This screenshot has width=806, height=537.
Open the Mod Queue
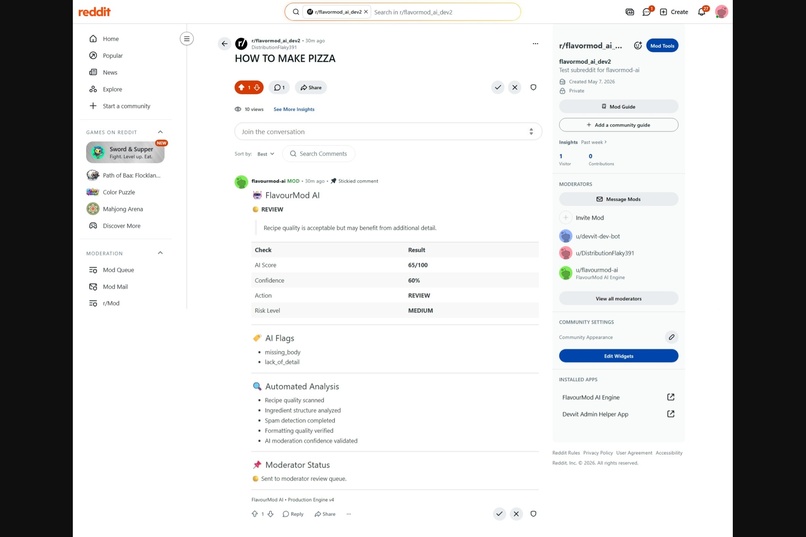point(118,270)
